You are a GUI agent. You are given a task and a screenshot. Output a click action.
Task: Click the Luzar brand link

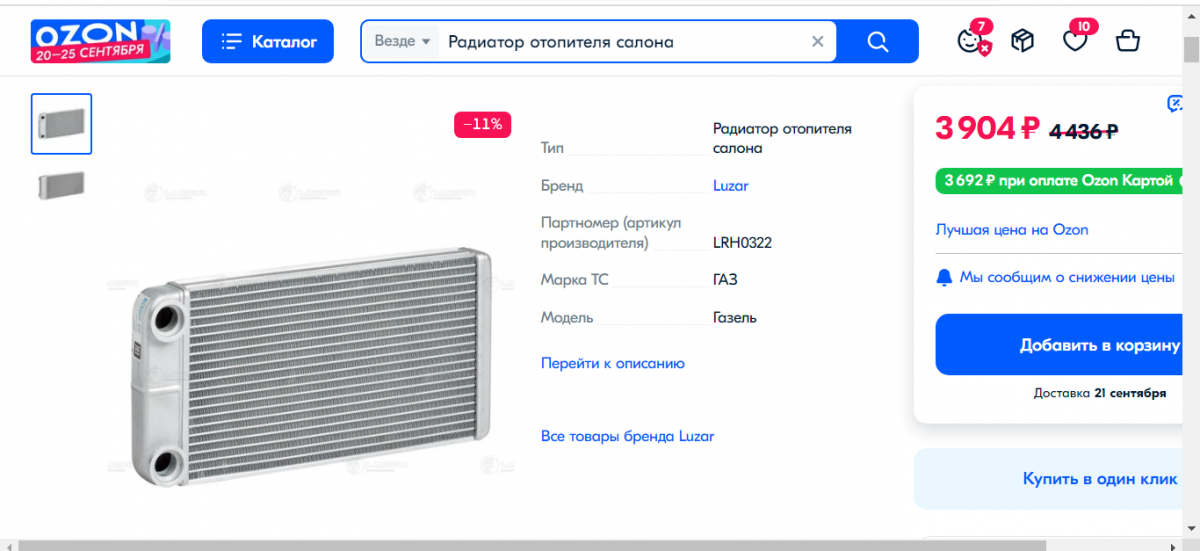[x=730, y=186]
